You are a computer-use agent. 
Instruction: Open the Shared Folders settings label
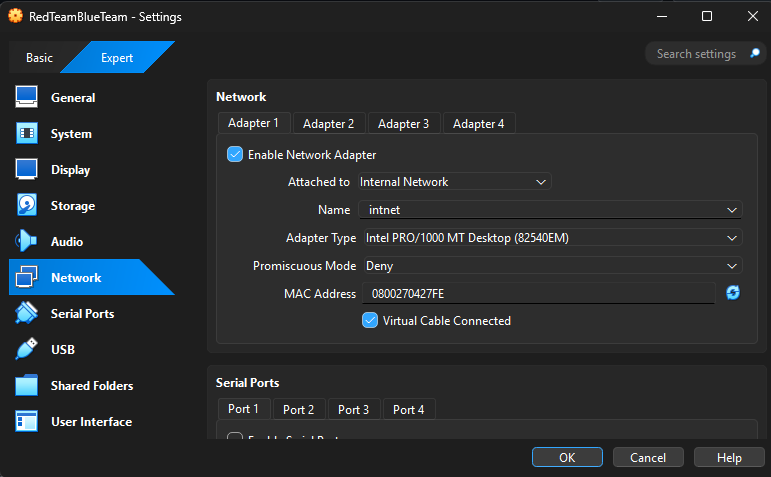pos(92,386)
